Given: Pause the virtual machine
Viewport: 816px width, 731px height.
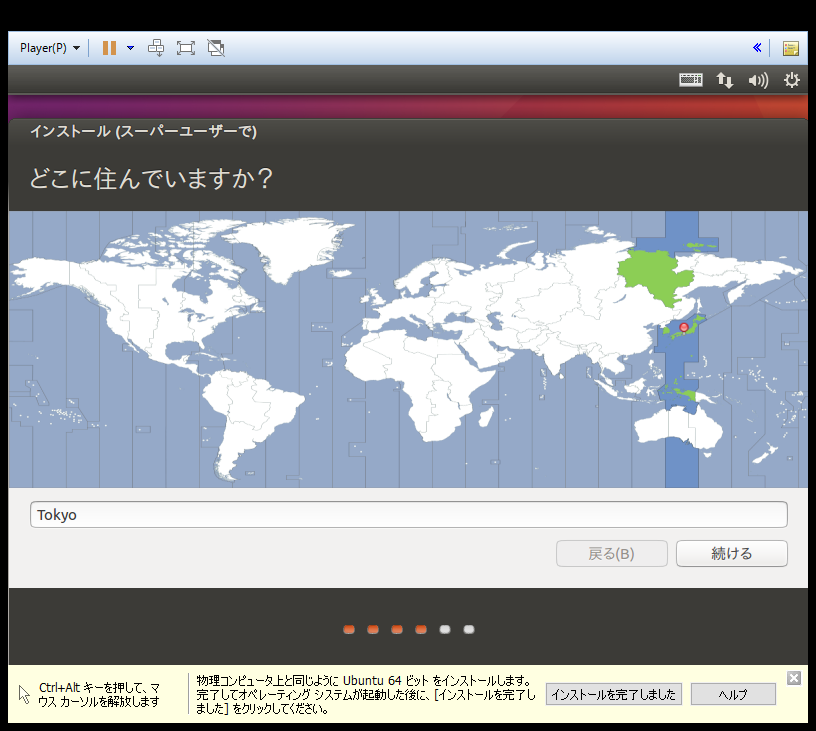Looking at the screenshot, I should 109,48.
